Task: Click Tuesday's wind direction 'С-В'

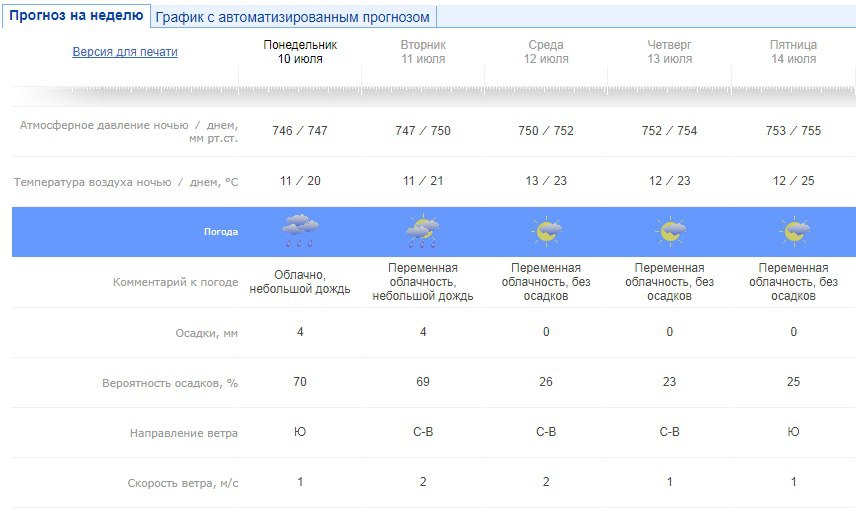Action: [x=423, y=432]
